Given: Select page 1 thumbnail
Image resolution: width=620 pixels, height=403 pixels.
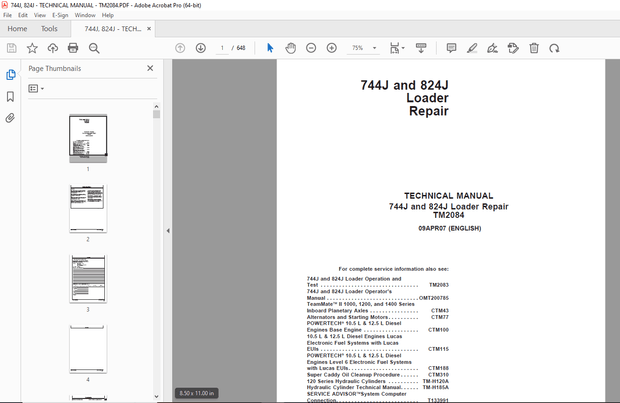Looking at the screenshot, I should click(88, 138).
